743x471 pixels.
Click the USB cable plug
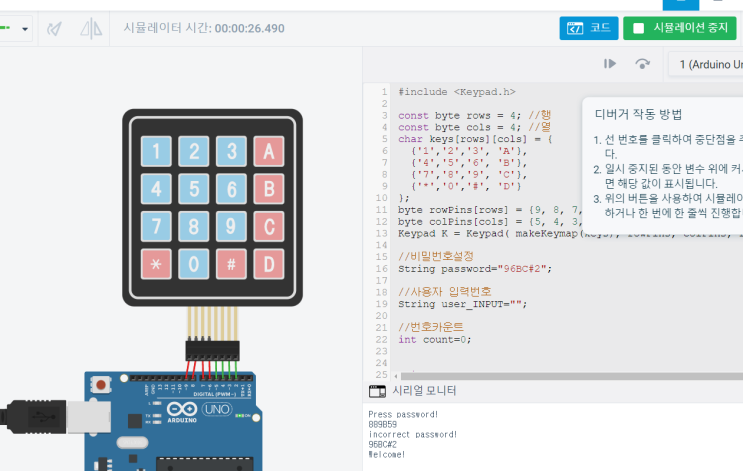(x=56, y=417)
